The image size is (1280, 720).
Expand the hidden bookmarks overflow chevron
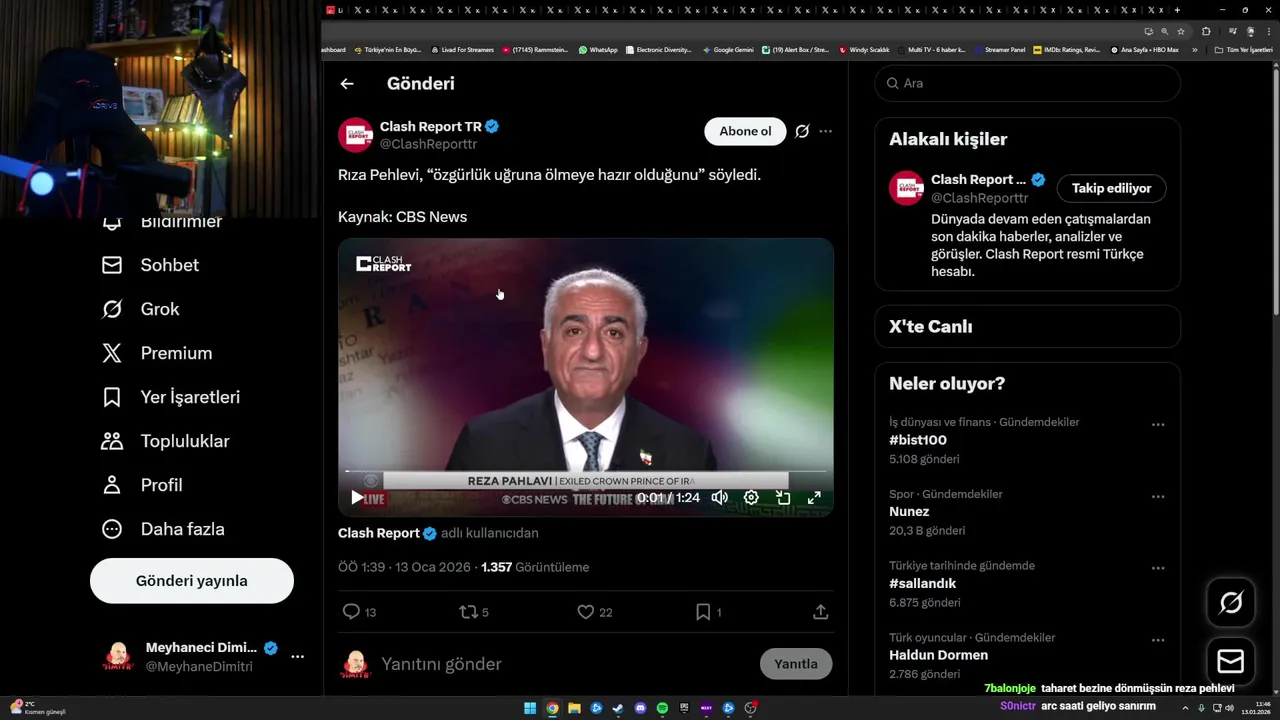click(1194, 50)
